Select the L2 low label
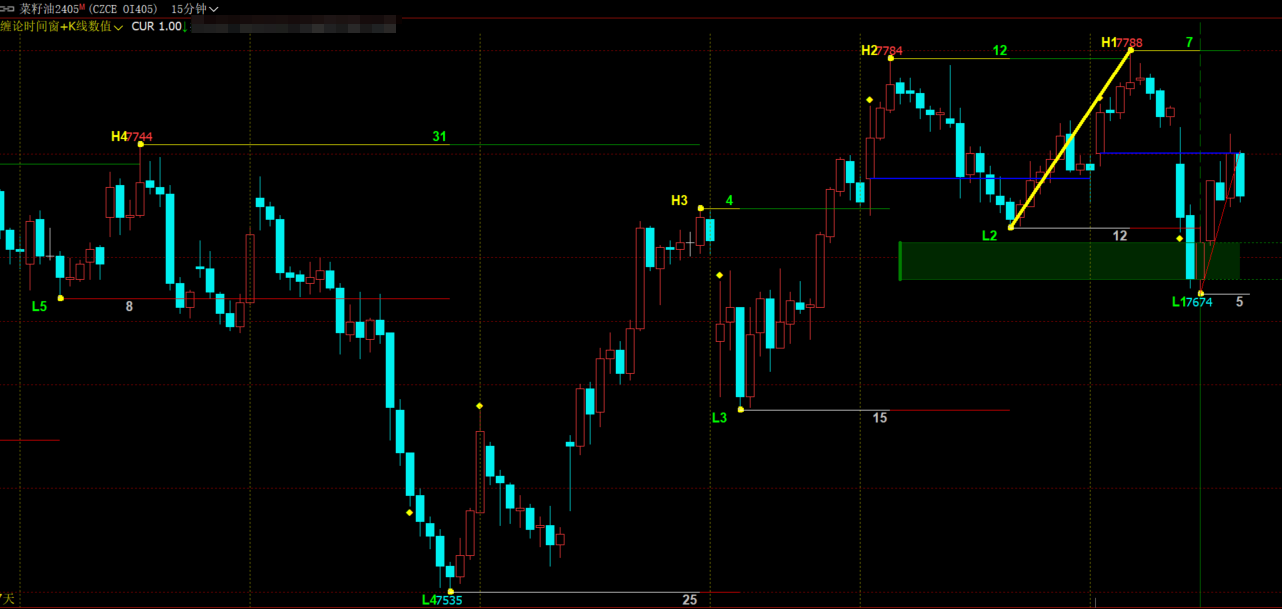Screen dimensions: 1282x609 (x=990, y=236)
